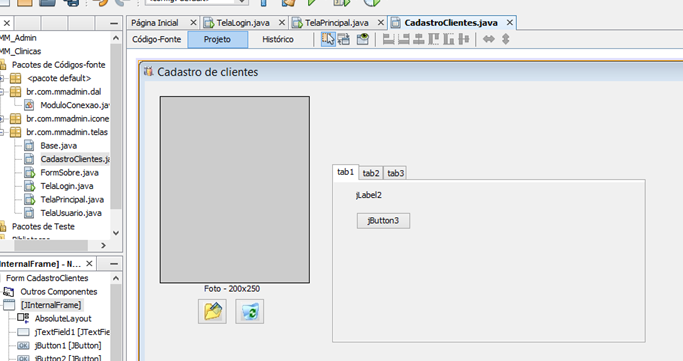Close the TelaLogin.java tab
Screen dimensions: 683x361
282,23
